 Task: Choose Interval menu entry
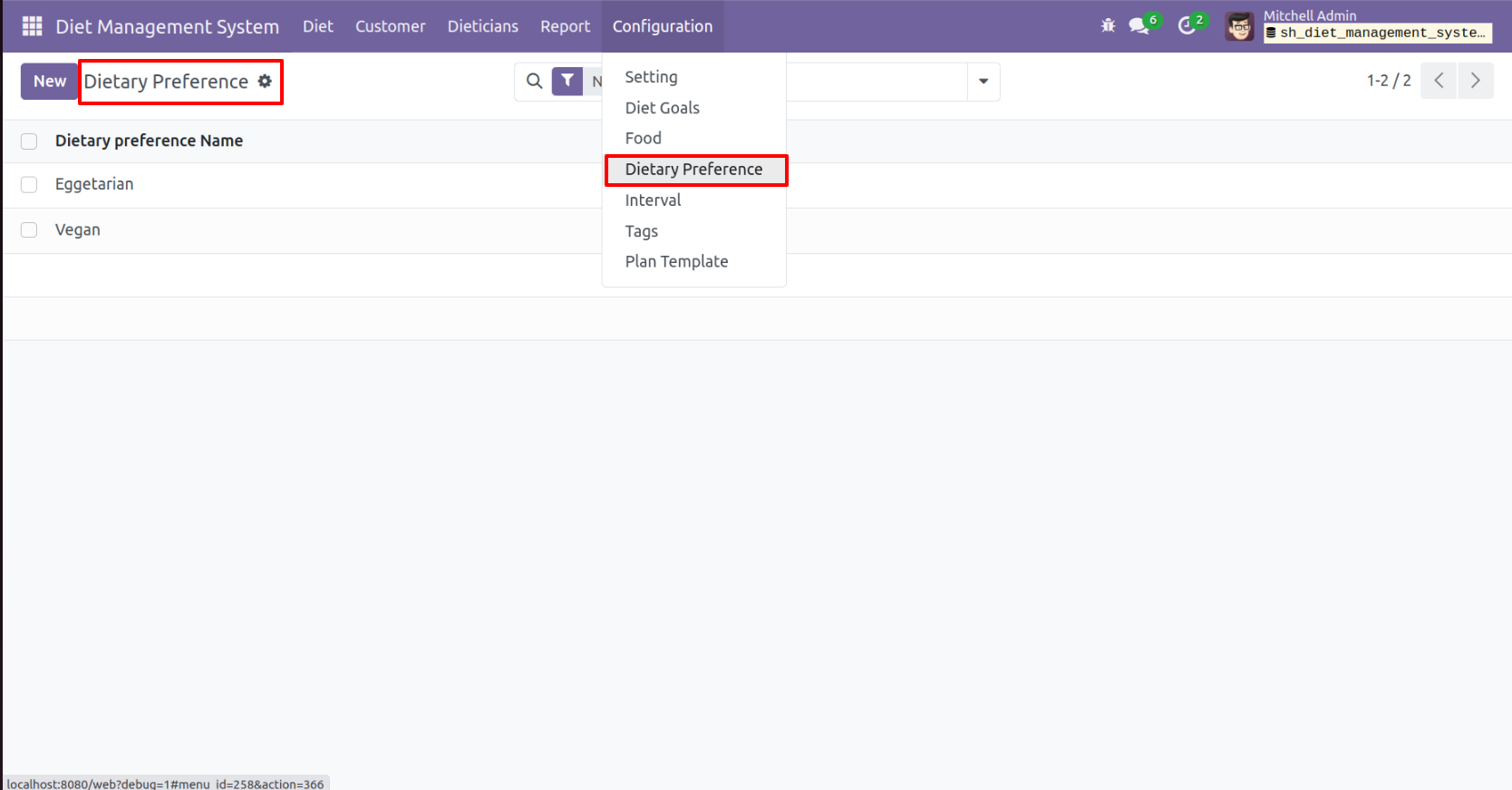point(694,200)
